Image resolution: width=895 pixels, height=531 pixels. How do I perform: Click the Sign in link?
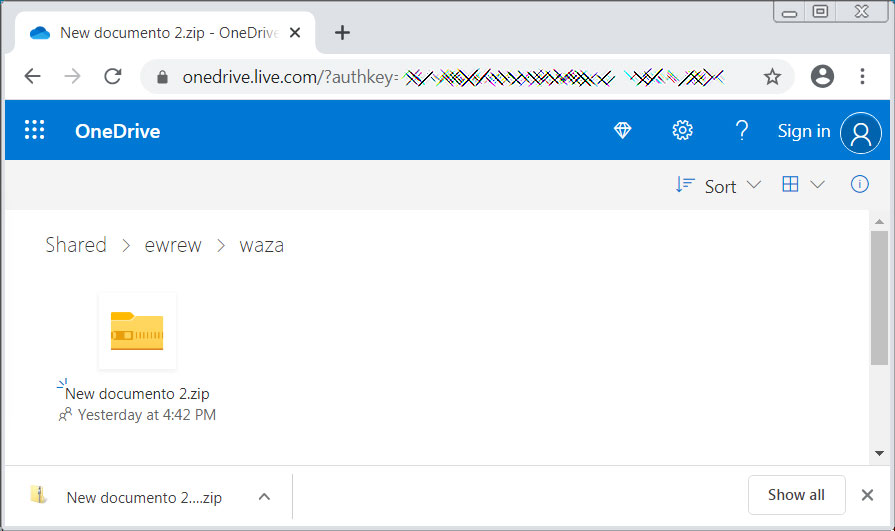[x=804, y=131]
